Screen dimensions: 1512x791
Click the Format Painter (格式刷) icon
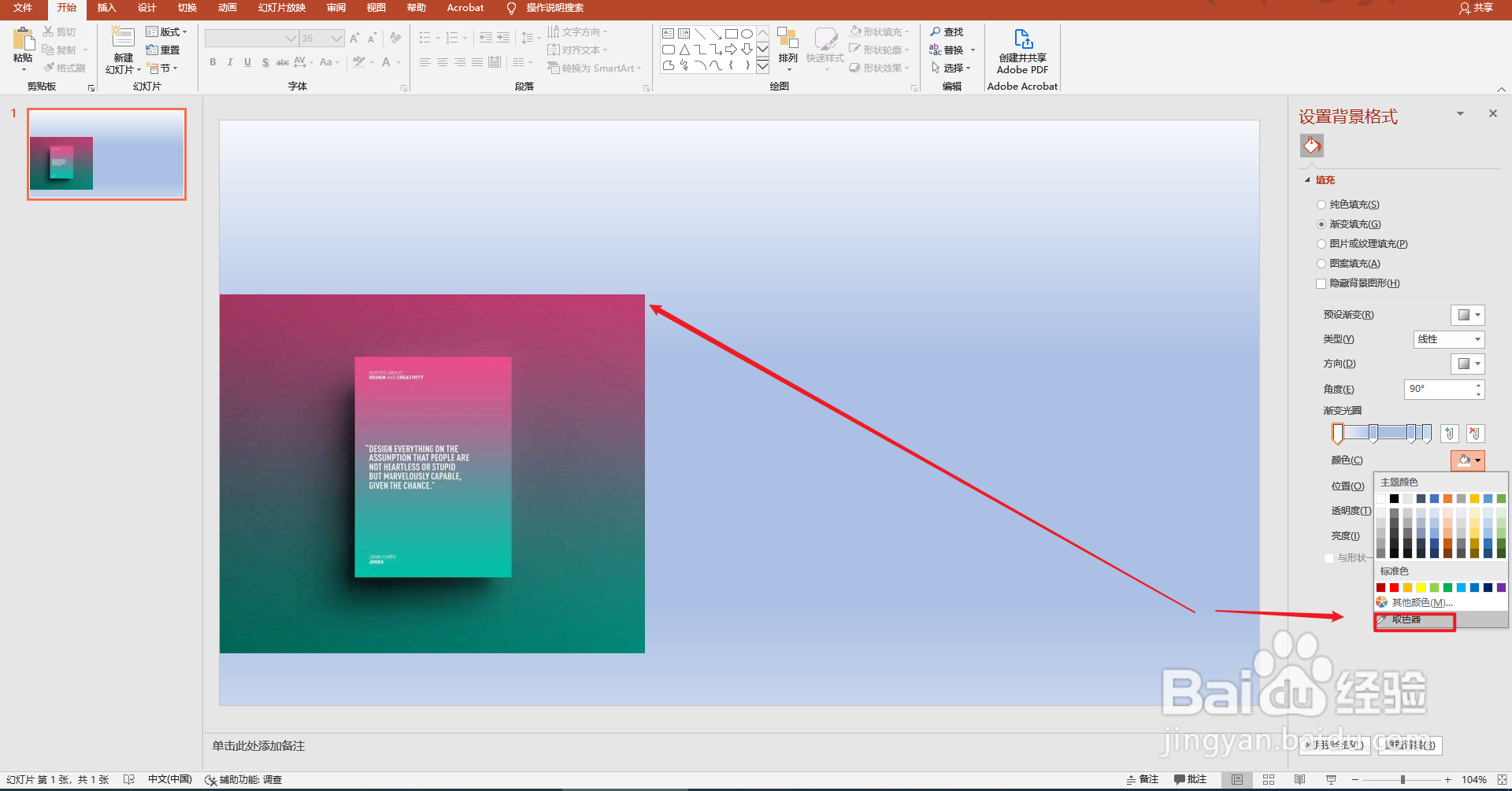click(49, 68)
